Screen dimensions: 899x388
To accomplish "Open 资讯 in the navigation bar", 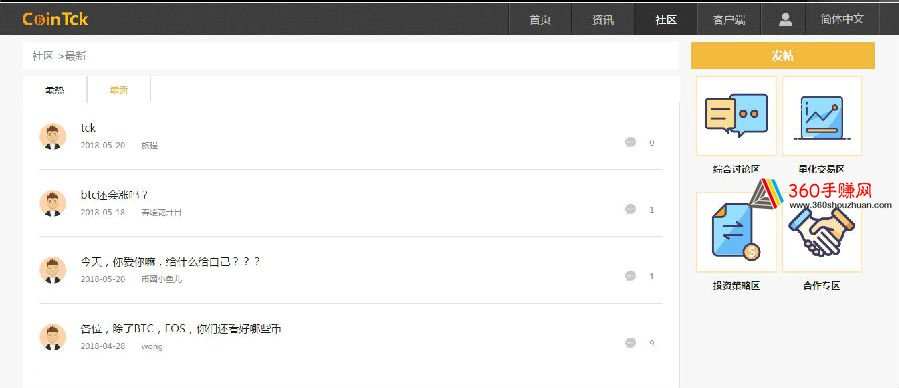I will click(x=603, y=19).
